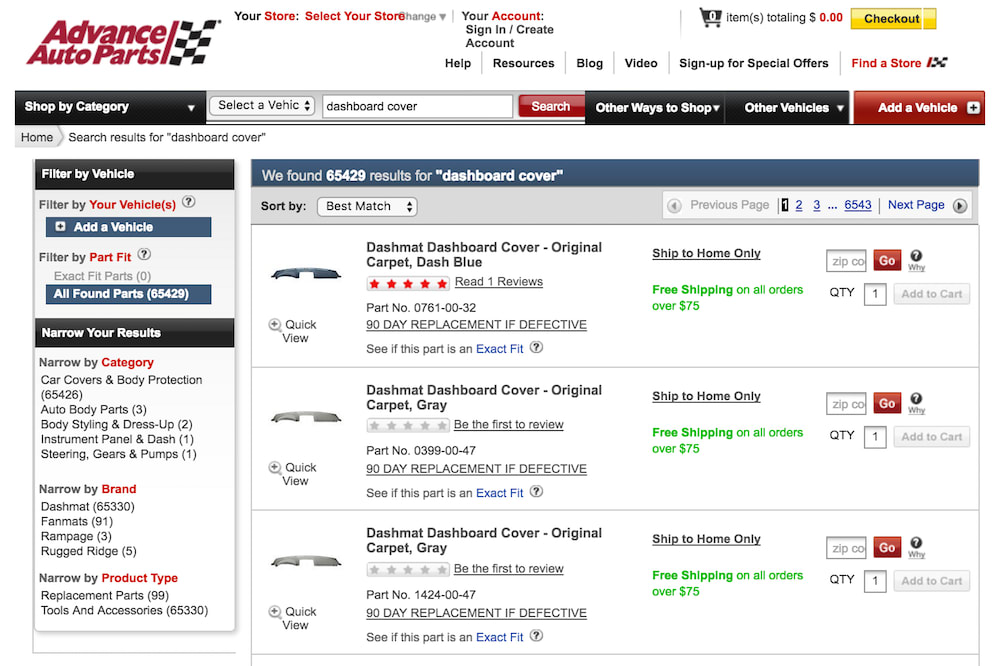Open the Video menu item
The image size is (1000, 666).
641,63
